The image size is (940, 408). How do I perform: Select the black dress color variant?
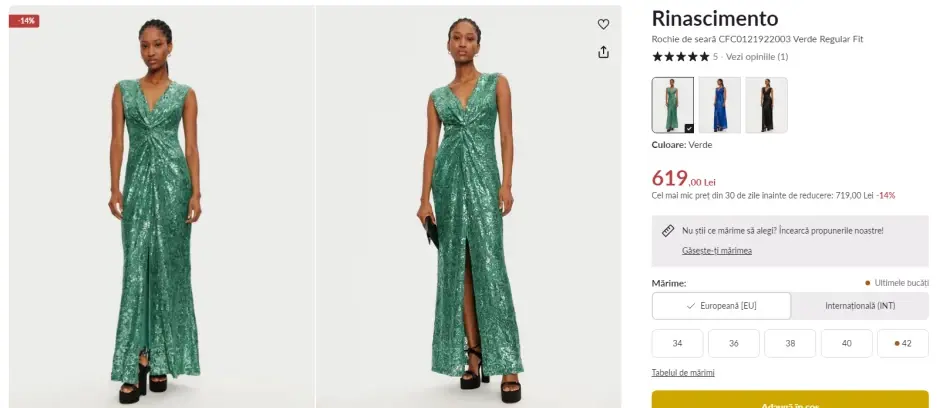pos(766,105)
